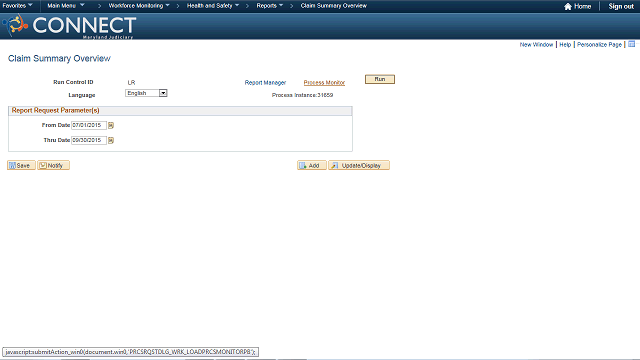Open the Health and Safety menu

tap(213, 6)
